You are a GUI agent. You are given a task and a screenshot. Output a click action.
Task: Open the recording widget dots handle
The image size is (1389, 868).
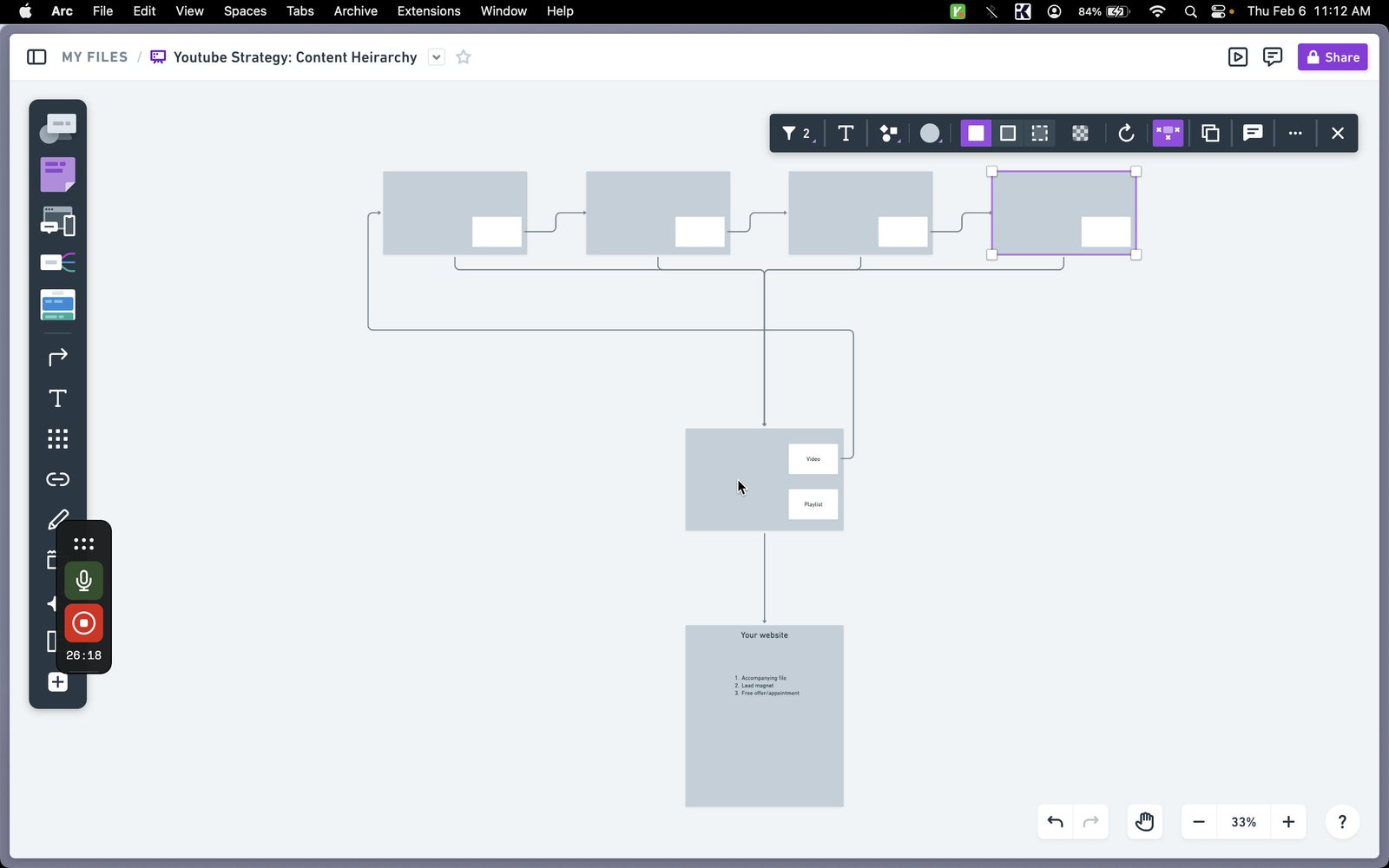click(83, 544)
